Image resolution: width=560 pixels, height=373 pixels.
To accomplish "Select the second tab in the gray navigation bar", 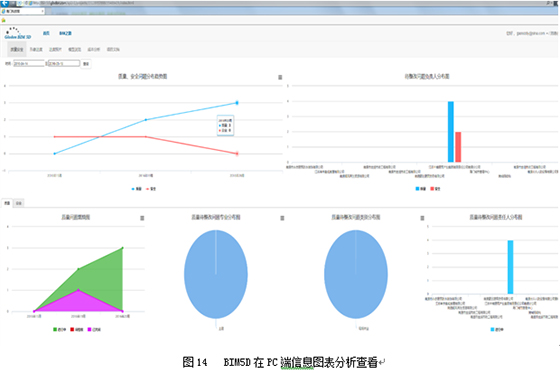I will pos(36,49).
